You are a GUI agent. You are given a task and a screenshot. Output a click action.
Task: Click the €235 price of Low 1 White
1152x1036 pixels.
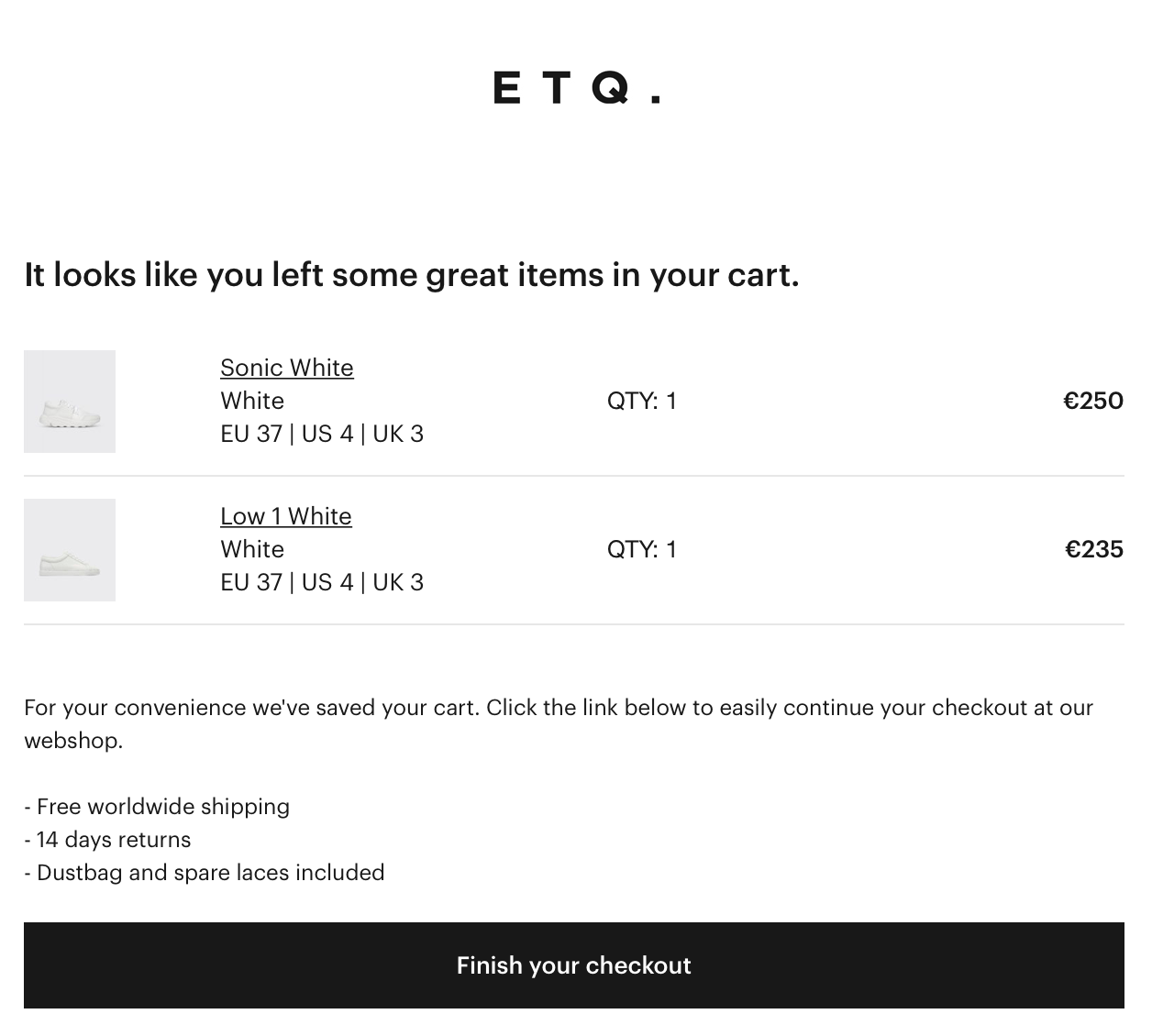pos(1094,549)
